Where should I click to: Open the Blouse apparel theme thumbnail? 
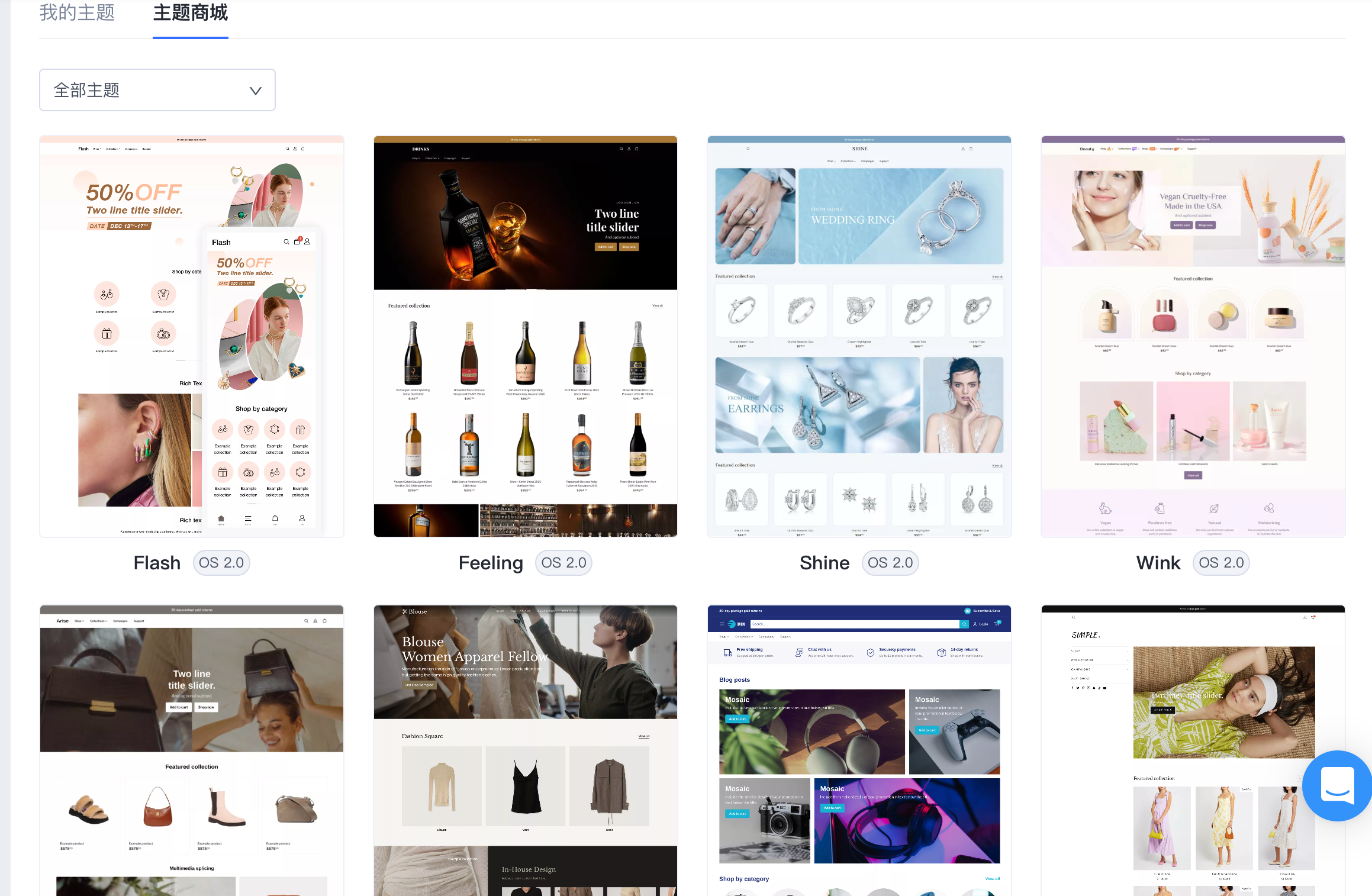[525, 750]
